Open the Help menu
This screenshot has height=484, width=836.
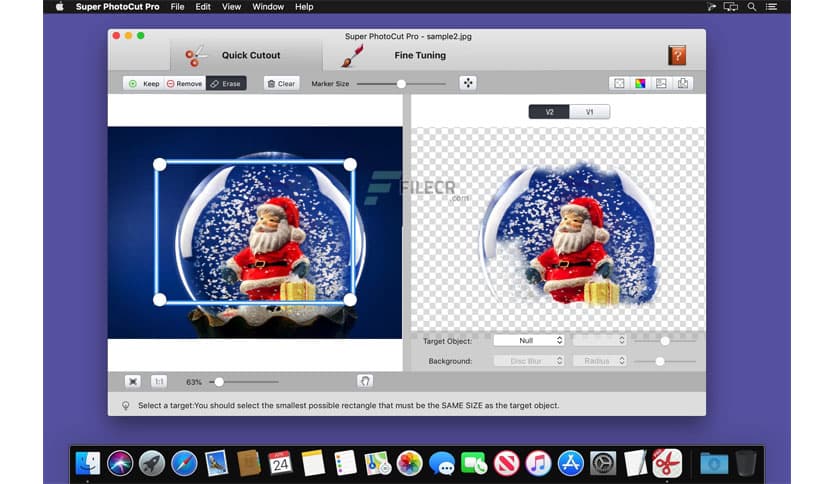pyautogui.click(x=304, y=7)
